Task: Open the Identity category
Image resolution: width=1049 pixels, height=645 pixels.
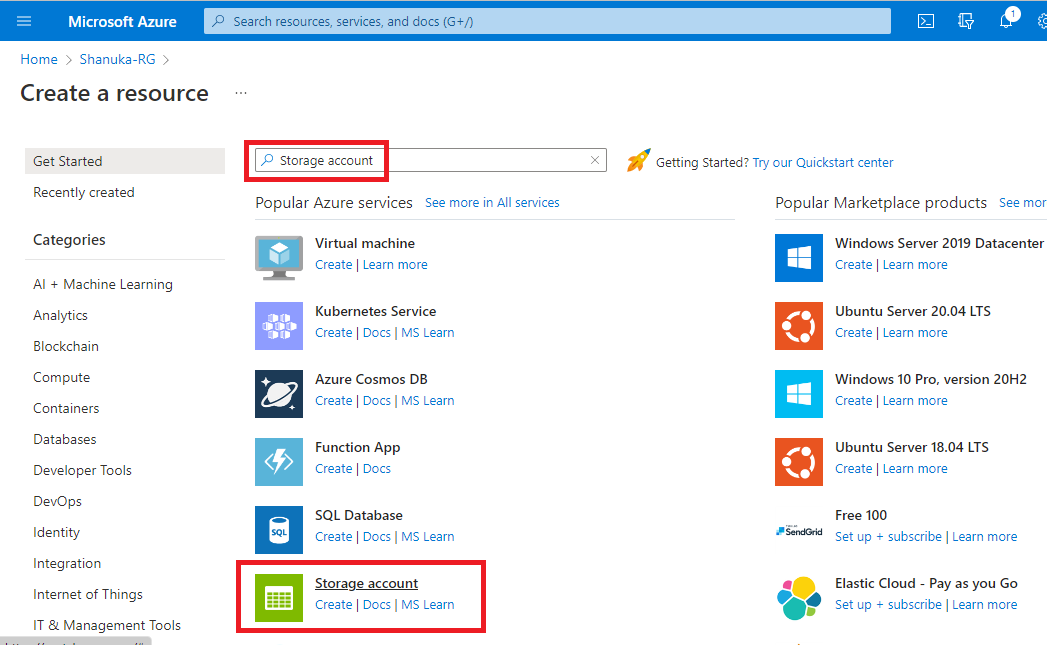Action: click(x=56, y=533)
